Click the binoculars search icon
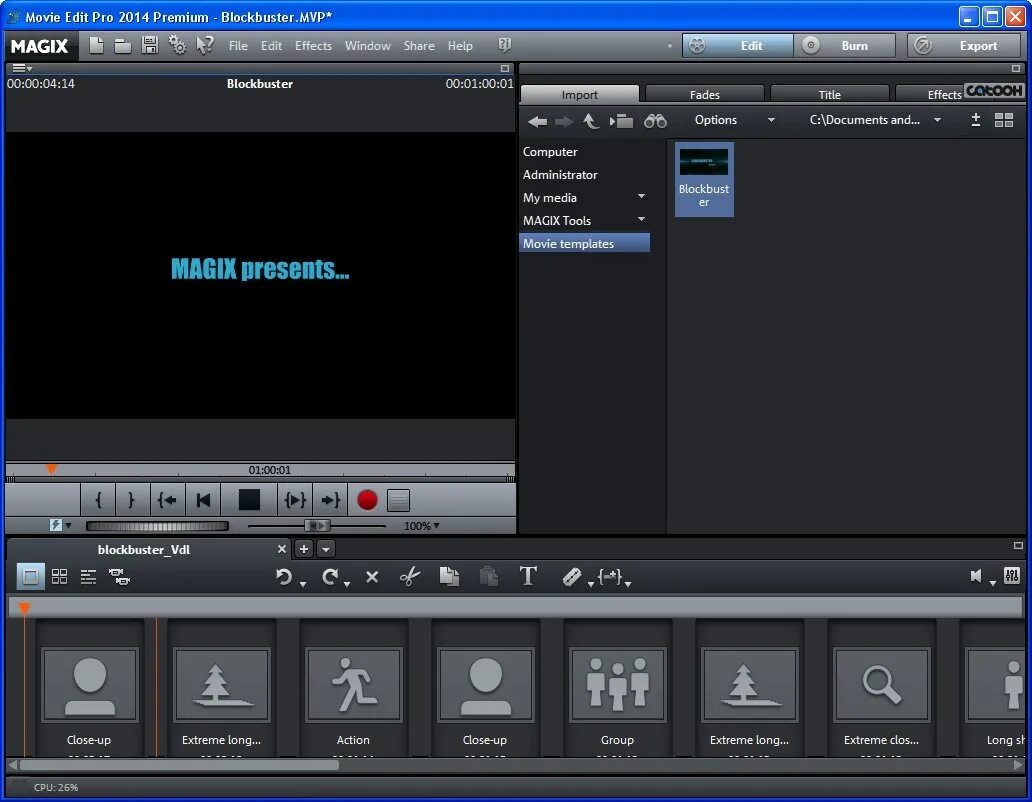Viewport: 1032px width, 802px height. pos(656,121)
